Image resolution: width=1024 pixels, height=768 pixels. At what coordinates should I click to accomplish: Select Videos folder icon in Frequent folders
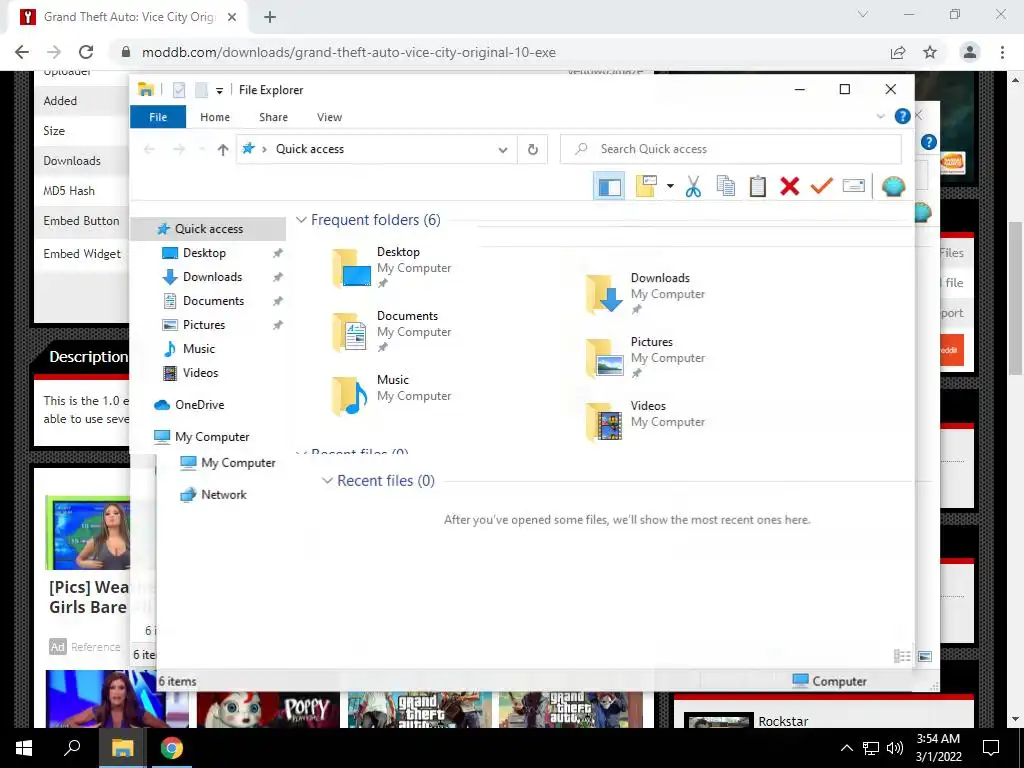click(604, 422)
